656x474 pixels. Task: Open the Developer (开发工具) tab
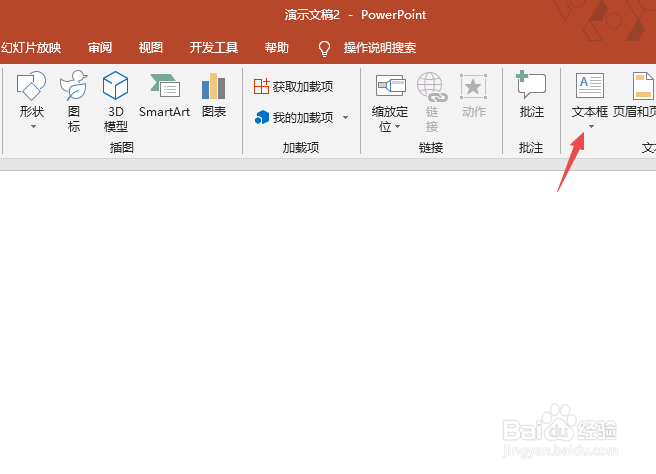coord(214,48)
